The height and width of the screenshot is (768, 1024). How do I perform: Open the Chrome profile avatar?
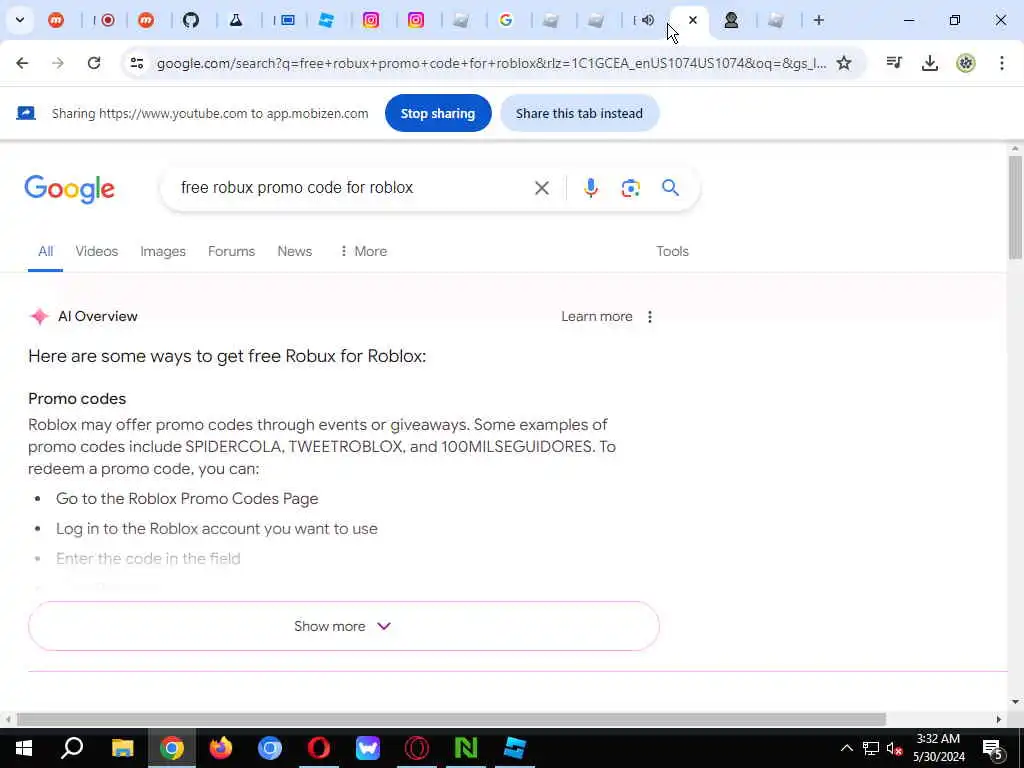point(965,63)
